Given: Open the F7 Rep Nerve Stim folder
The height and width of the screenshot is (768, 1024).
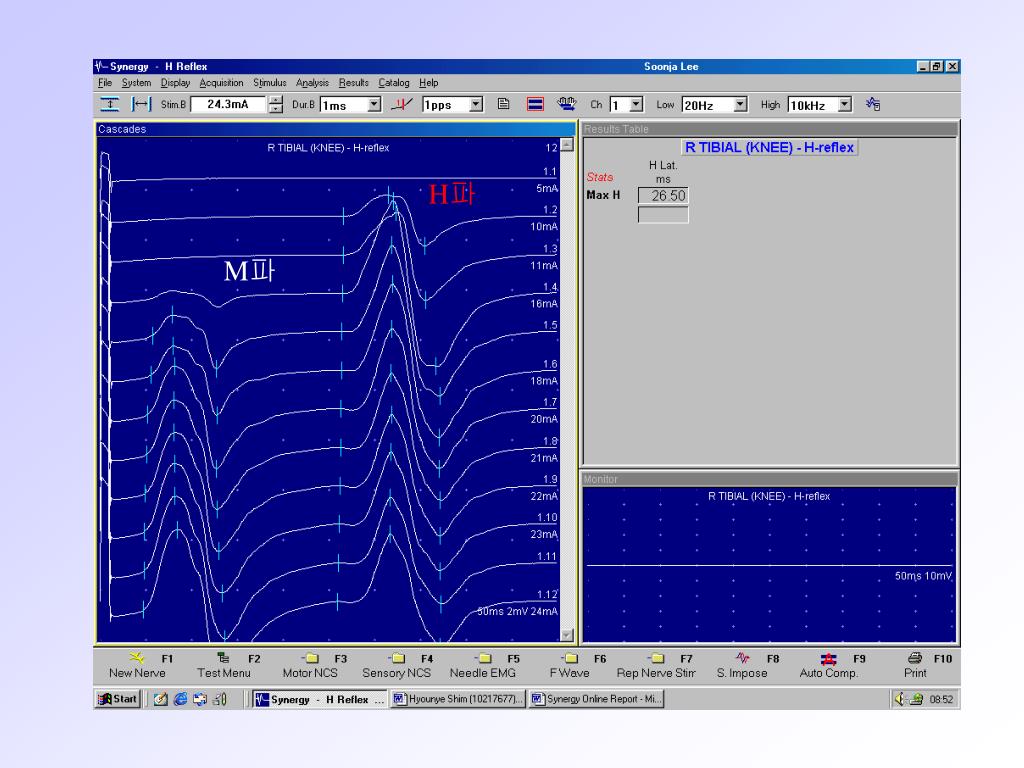Looking at the screenshot, I should point(656,658).
